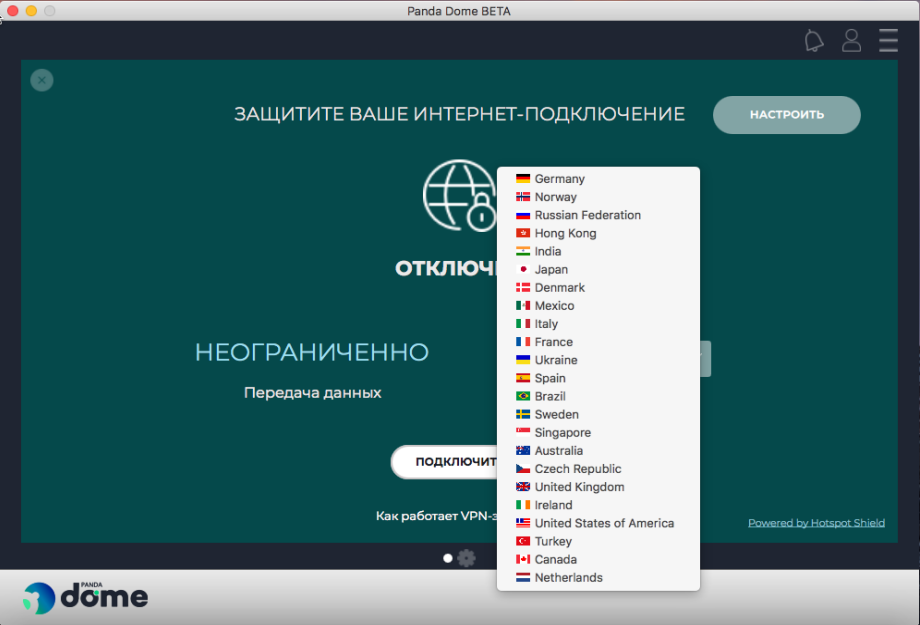
Task: Pick Mexico in the country menu
Action: [598, 306]
